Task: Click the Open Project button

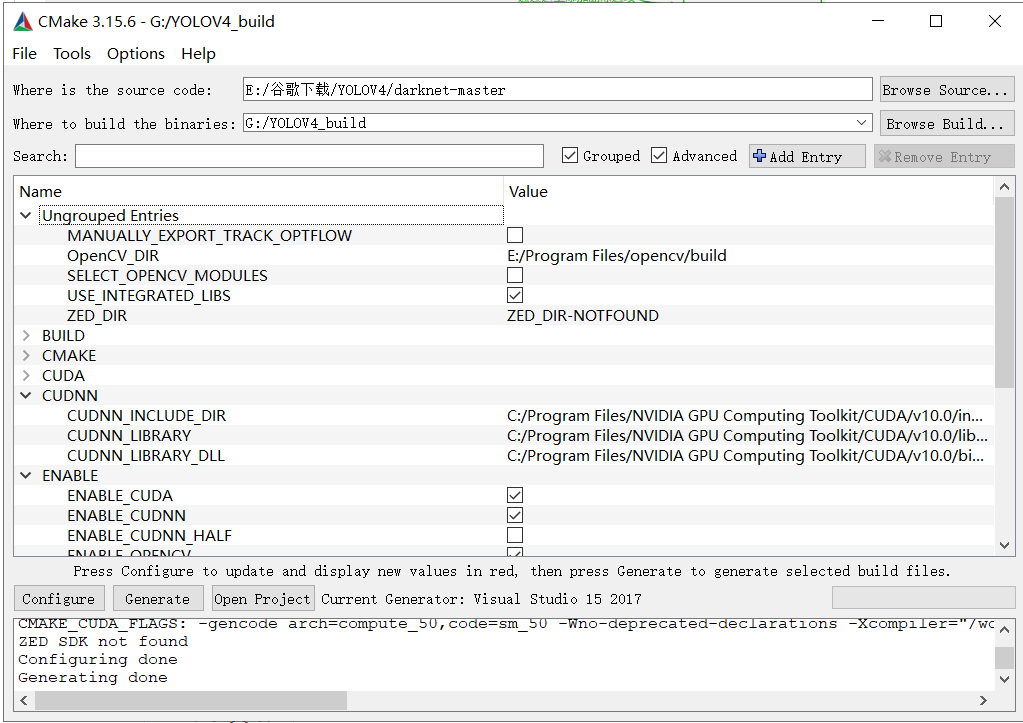Action: coord(262,598)
